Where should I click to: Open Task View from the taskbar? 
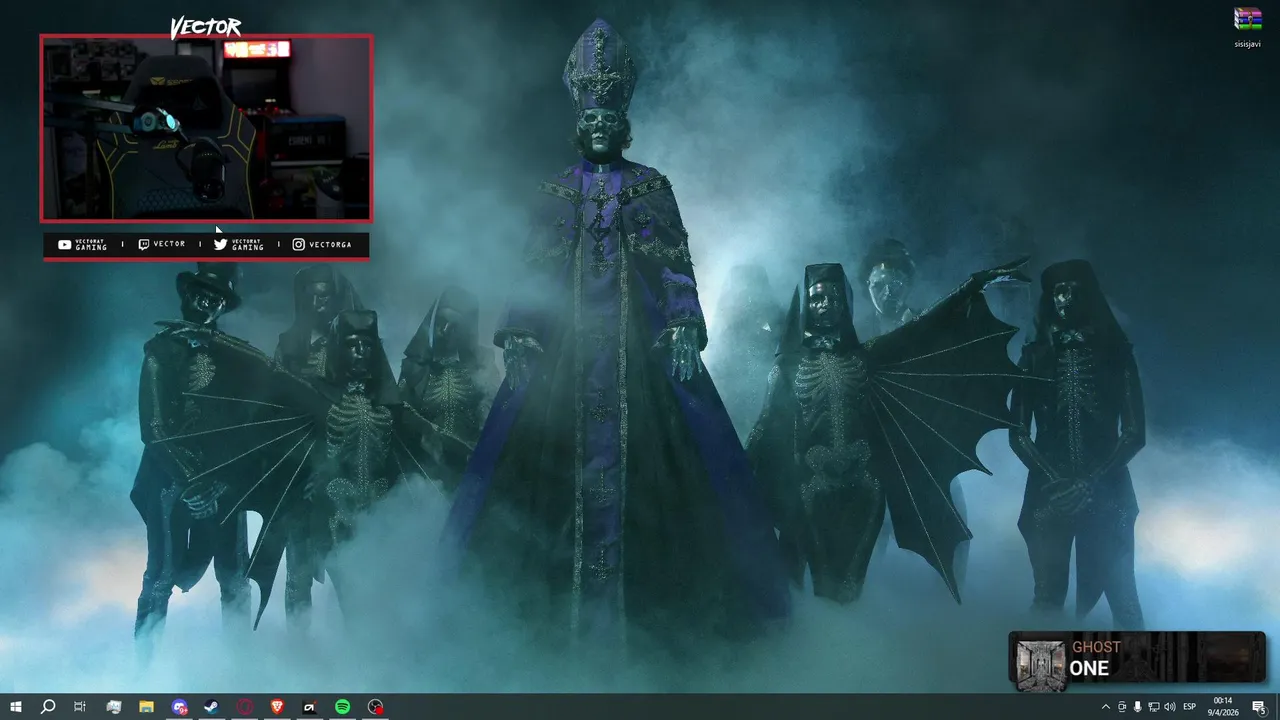(80, 707)
